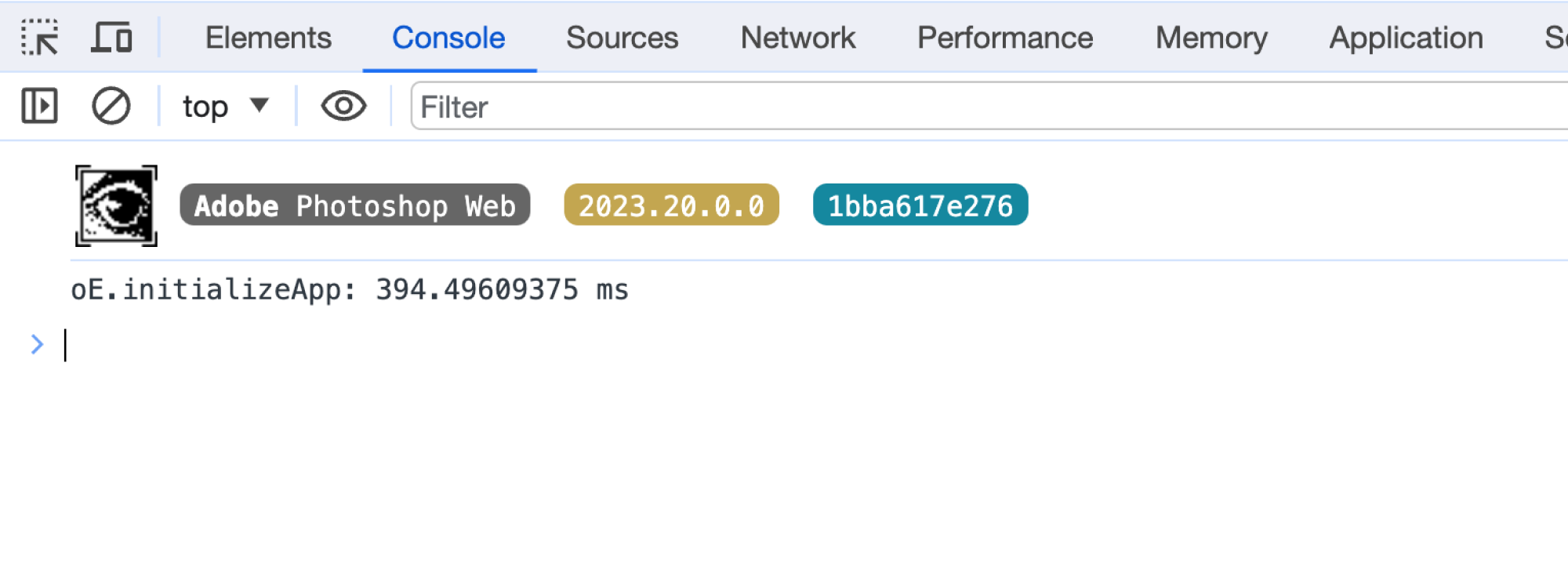Activate the inspect element picker icon
The height and width of the screenshot is (588, 1568).
(39, 38)
